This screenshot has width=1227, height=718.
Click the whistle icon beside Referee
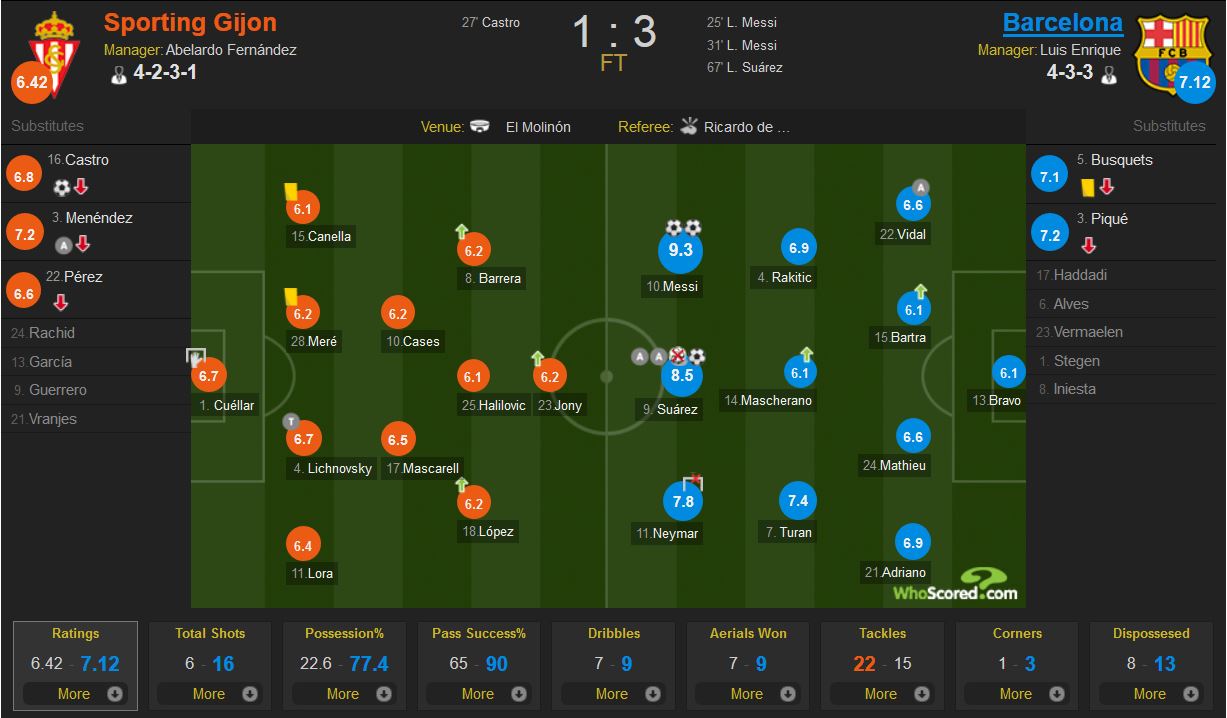(x=689, y=126)
